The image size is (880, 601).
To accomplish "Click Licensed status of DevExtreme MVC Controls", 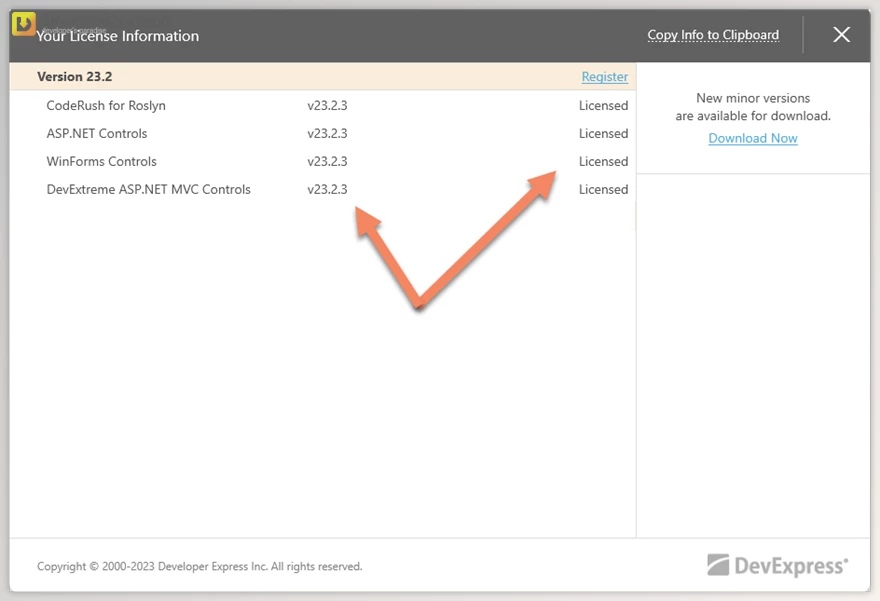I will [x=603, y=190].
